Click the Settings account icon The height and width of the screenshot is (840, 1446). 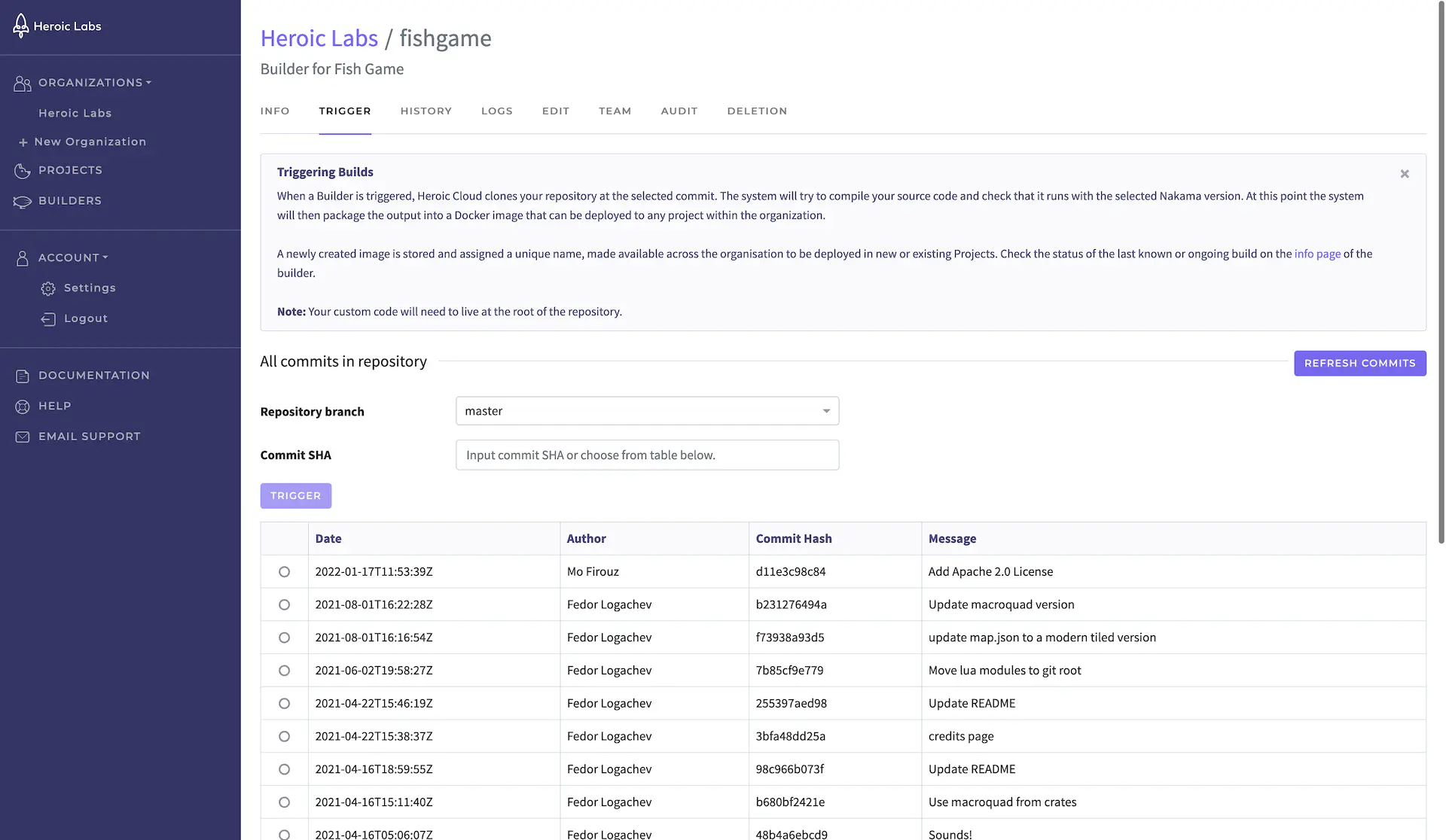tap(48, 288)
